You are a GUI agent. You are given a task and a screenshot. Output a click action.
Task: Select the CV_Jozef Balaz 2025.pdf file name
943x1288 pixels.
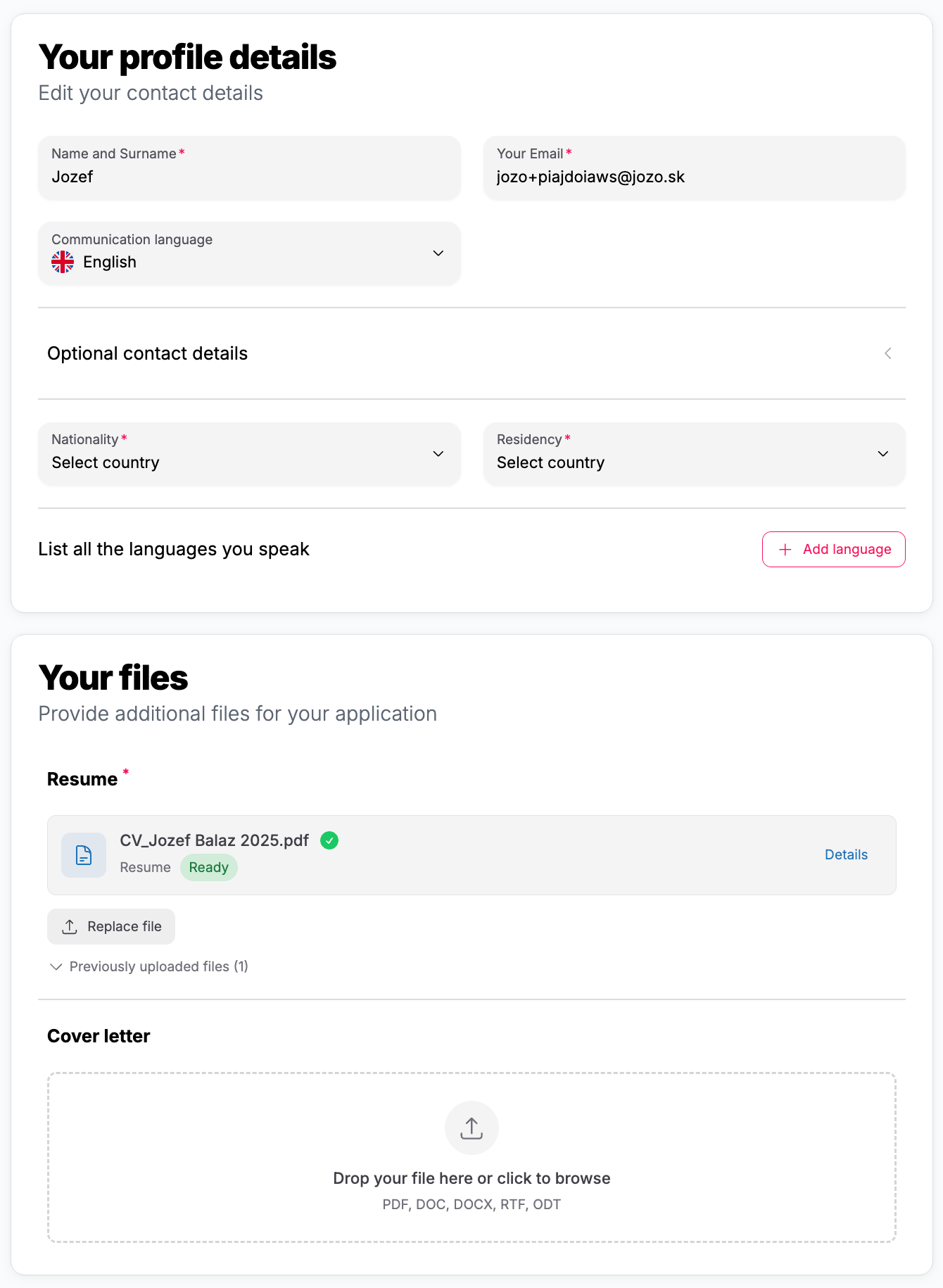pyautogui.click(x=215, y=840)
